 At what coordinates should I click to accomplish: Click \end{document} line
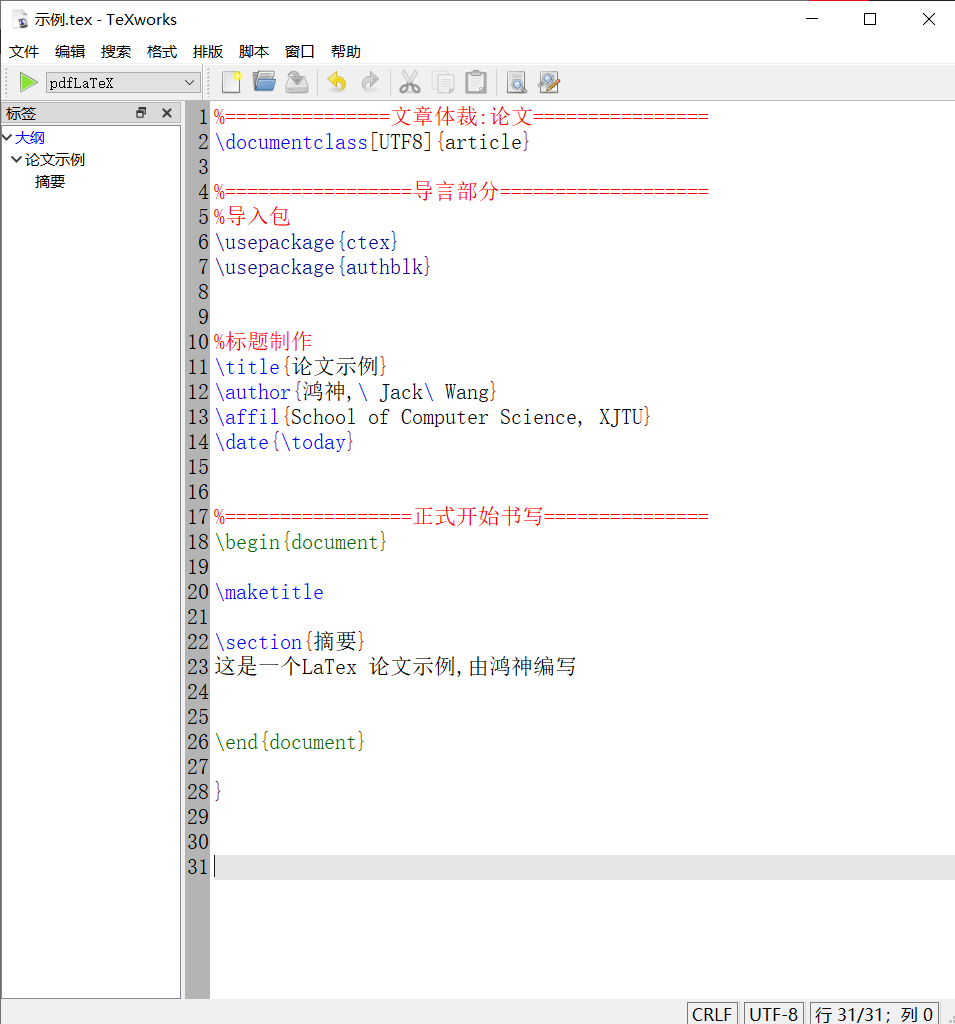[289, 741]
